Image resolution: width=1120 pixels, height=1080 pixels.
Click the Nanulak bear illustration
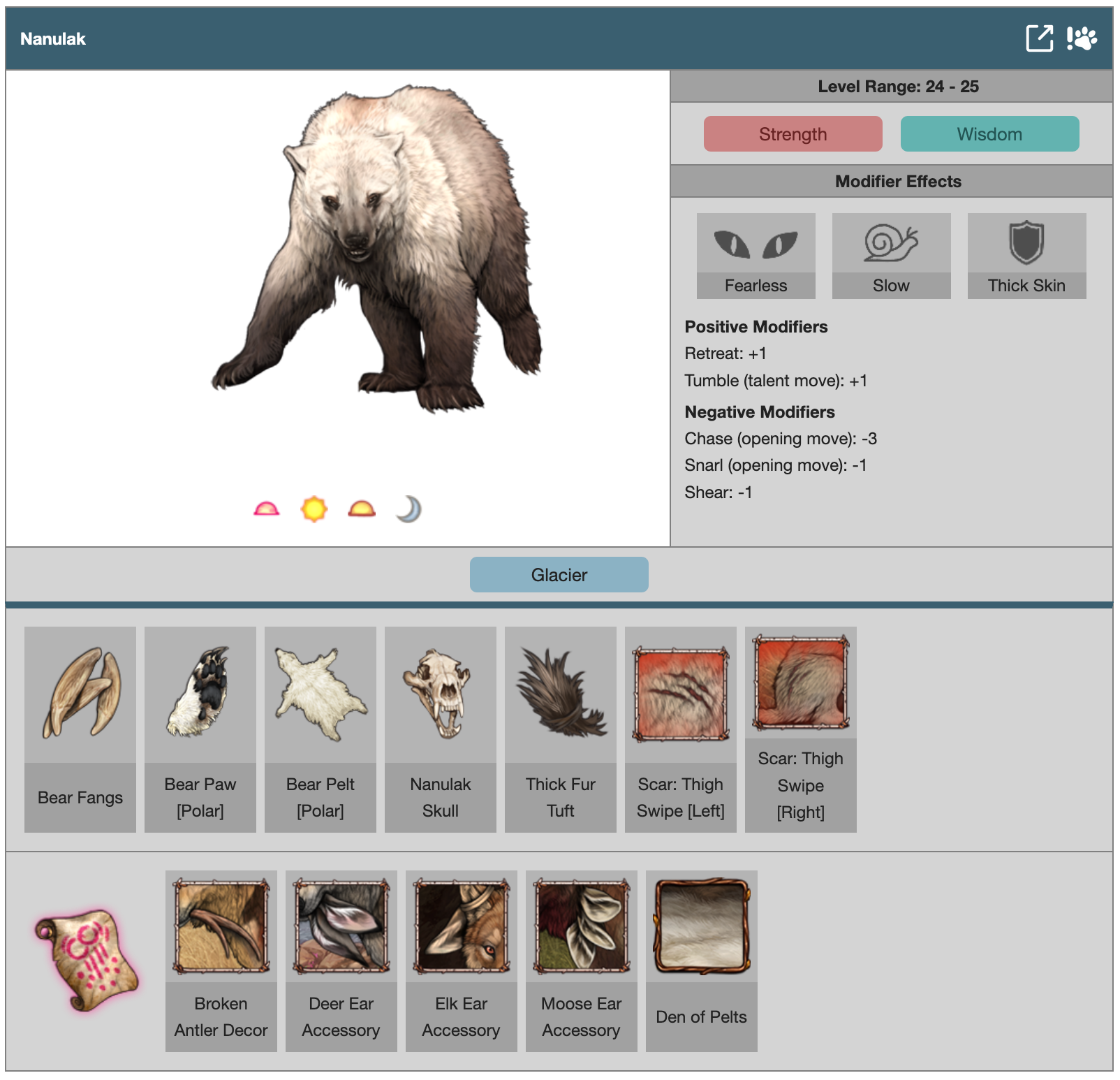(x=377, y=251)
